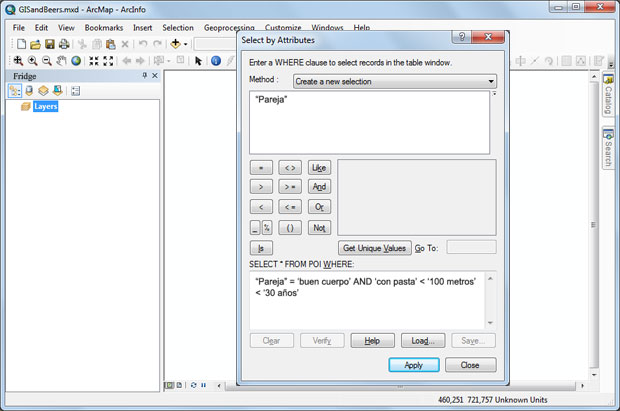The image size is (620, 411).
Task: Open the Method dropdown list
Action: [x=395, y=81]
